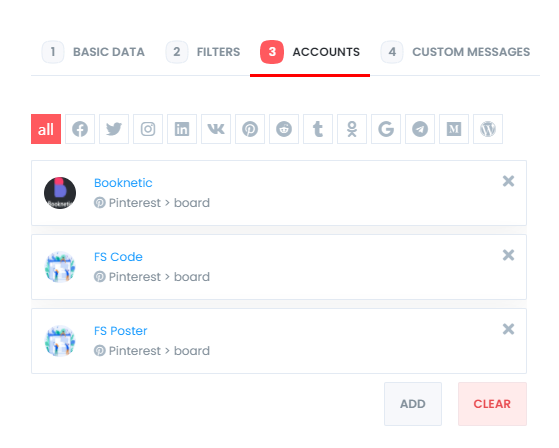Remove the Booknetic account
Image resolution: width=559 pixels, height=448 pixels.
point(508,181)
